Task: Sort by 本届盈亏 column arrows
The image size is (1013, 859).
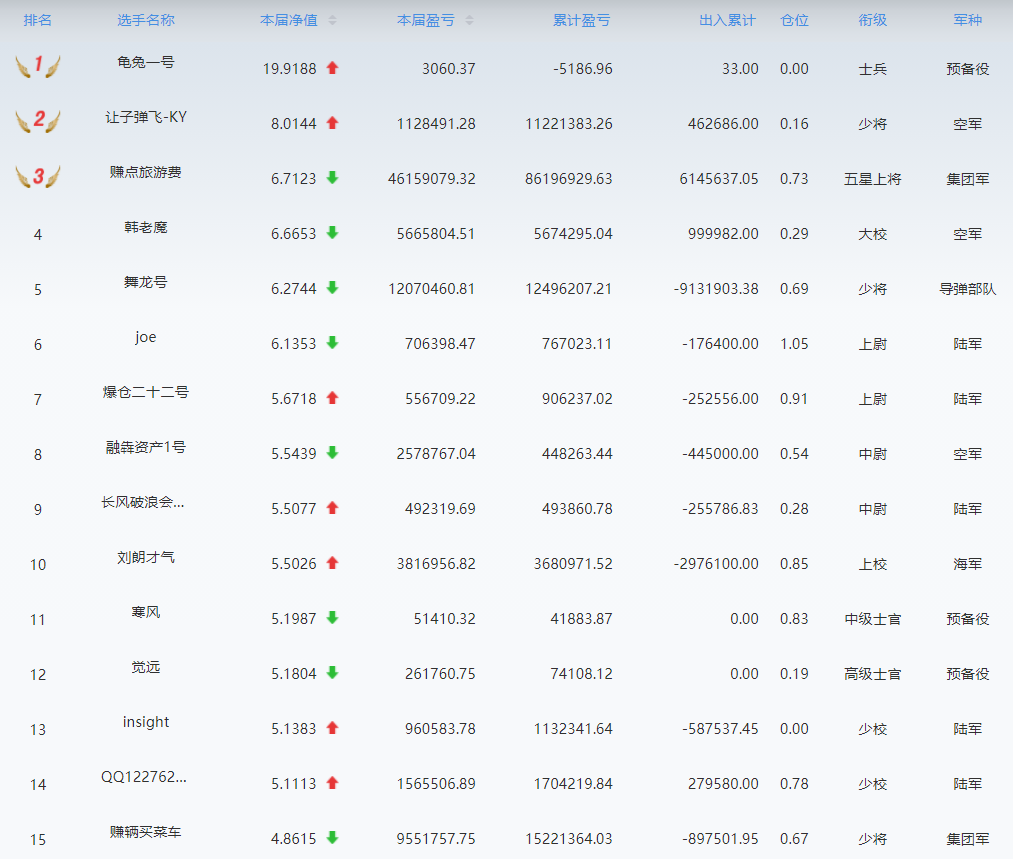Action: [469, 21]
